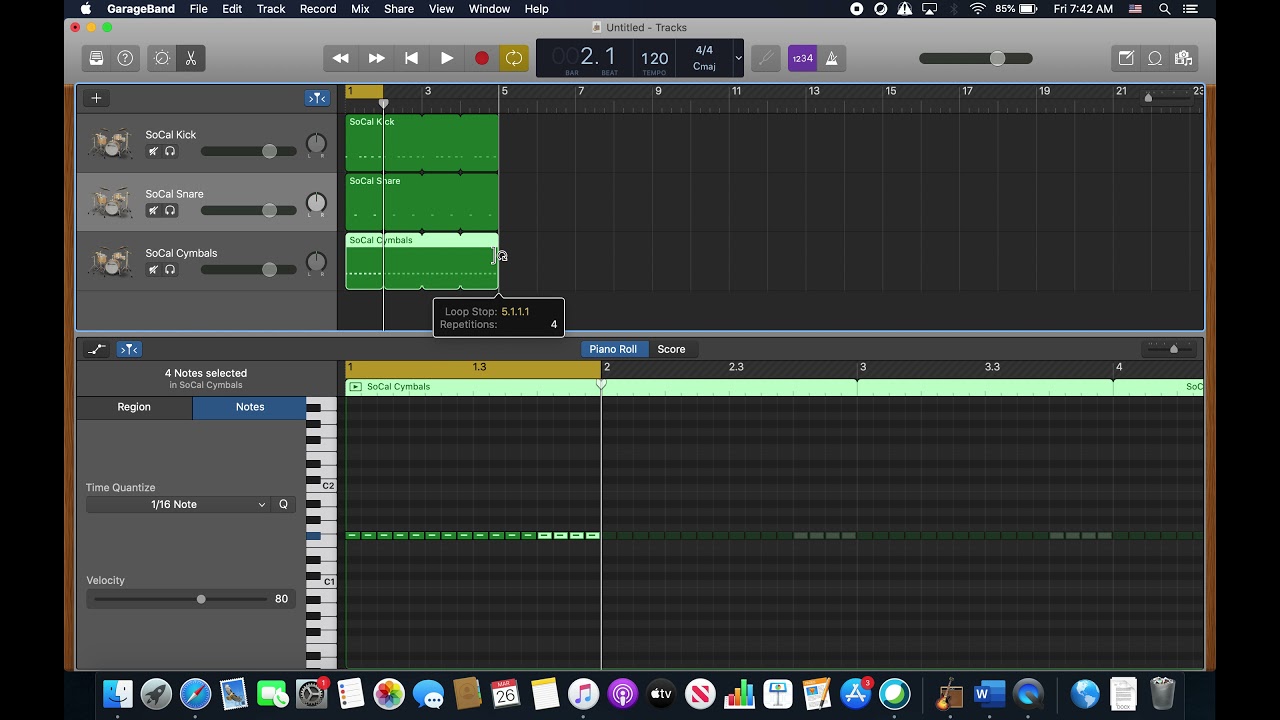Toggle the Editors scissors button
This screenshot has width=1280, height=720.
coord(190,58)
